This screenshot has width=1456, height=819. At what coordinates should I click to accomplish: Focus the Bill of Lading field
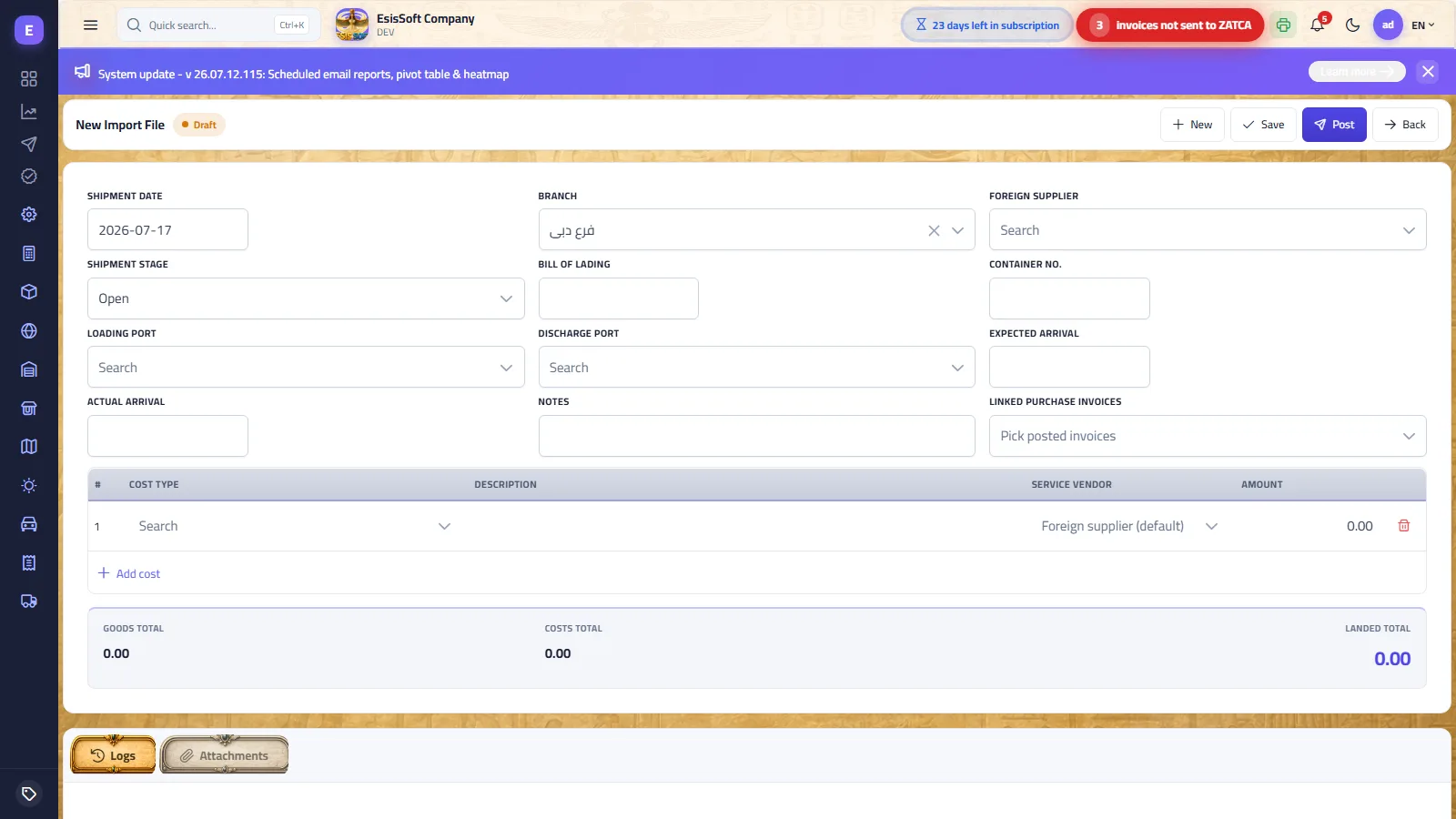point(619,298)
